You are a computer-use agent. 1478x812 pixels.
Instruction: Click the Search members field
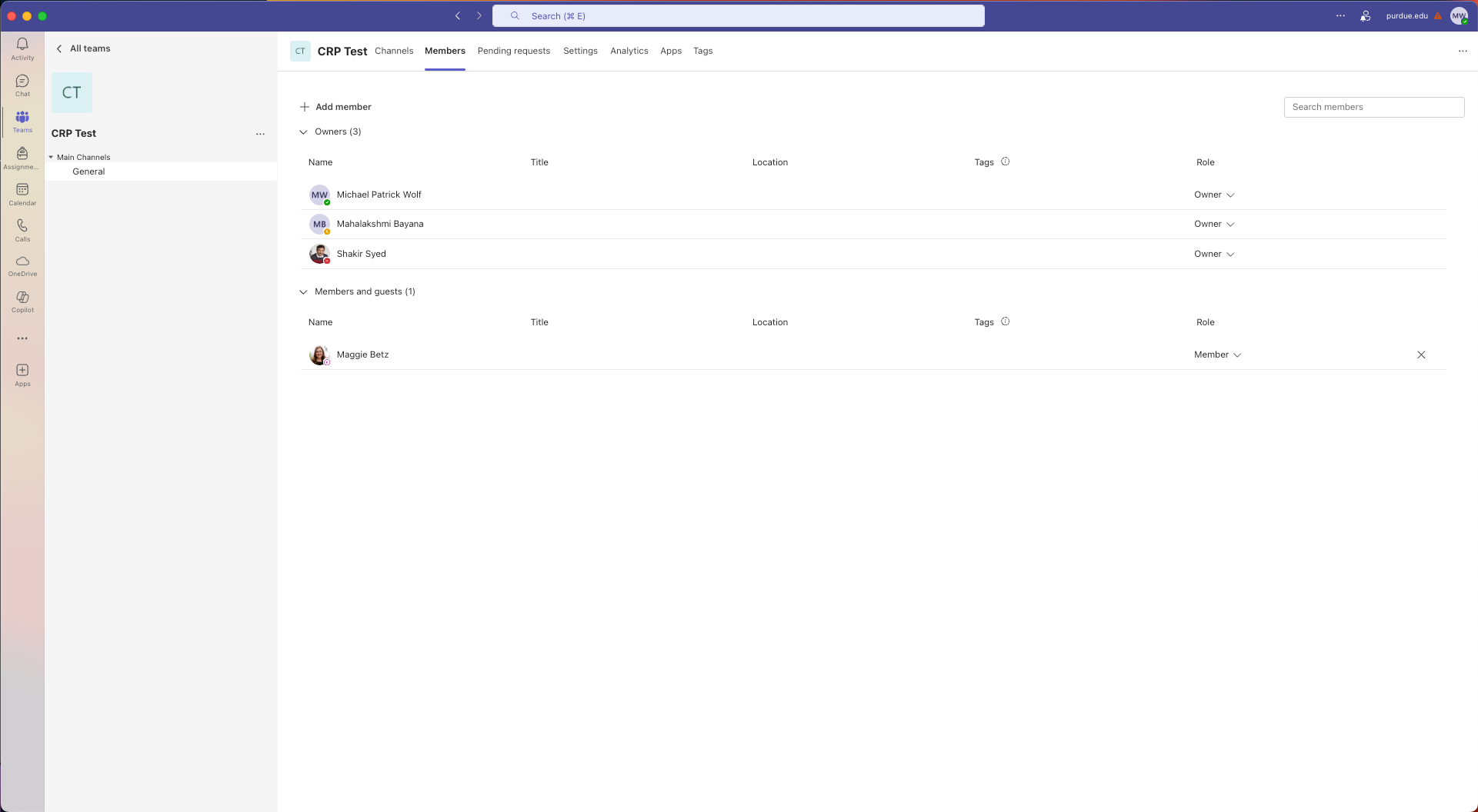(1374, 107)
